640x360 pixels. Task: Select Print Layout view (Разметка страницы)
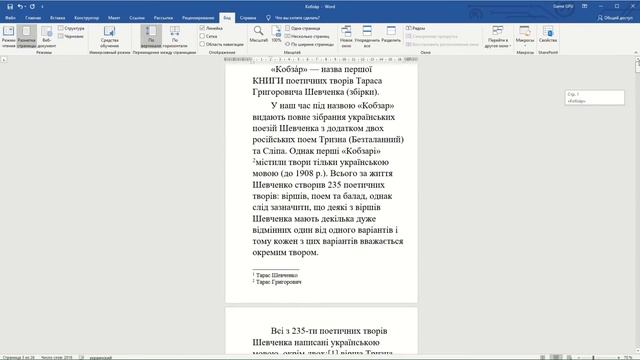(x=27, y=36)
